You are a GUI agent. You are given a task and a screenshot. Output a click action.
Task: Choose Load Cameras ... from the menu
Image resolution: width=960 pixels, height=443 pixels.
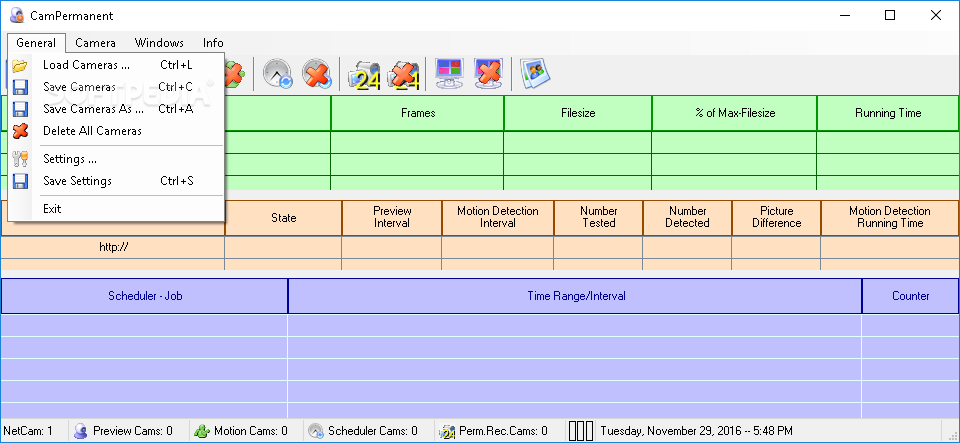pyautogui.click(x=116, y=65)
